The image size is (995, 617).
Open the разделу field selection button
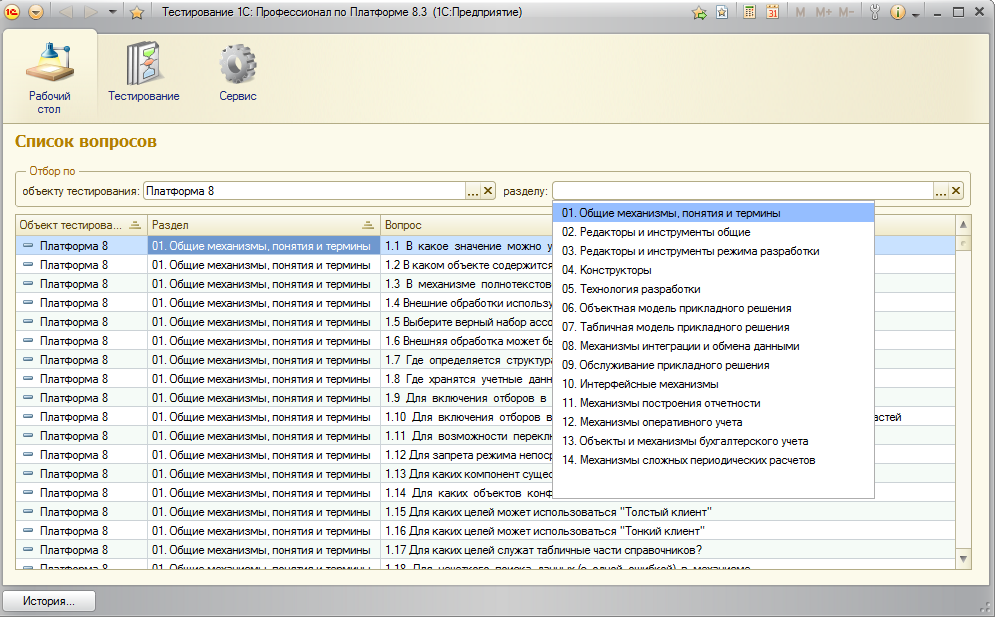pos(940,191)
